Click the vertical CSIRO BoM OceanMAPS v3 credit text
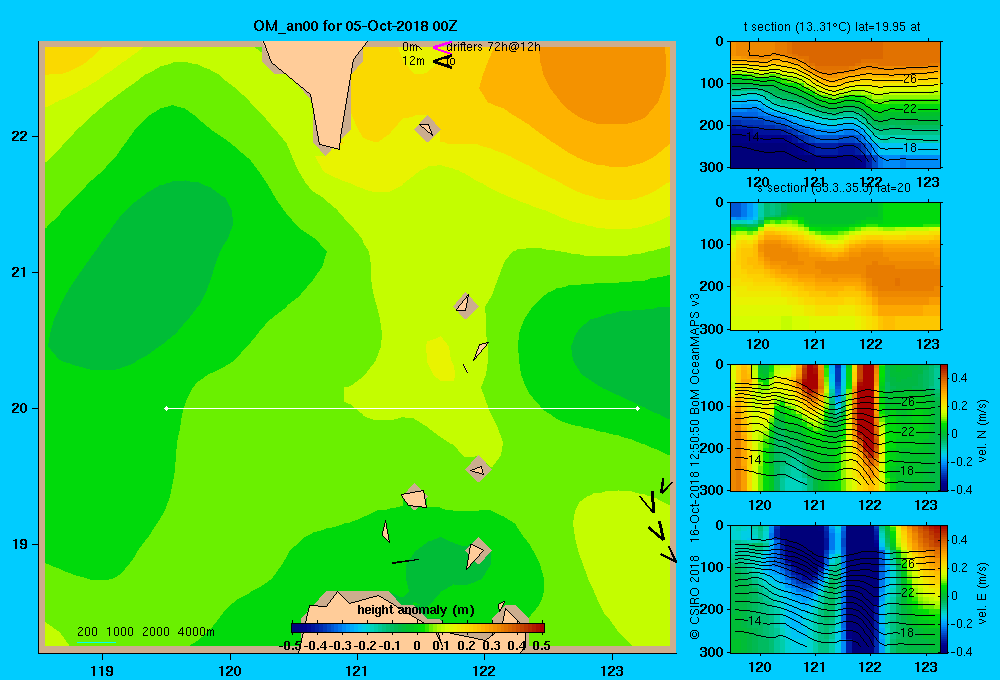 pos(695,466)
